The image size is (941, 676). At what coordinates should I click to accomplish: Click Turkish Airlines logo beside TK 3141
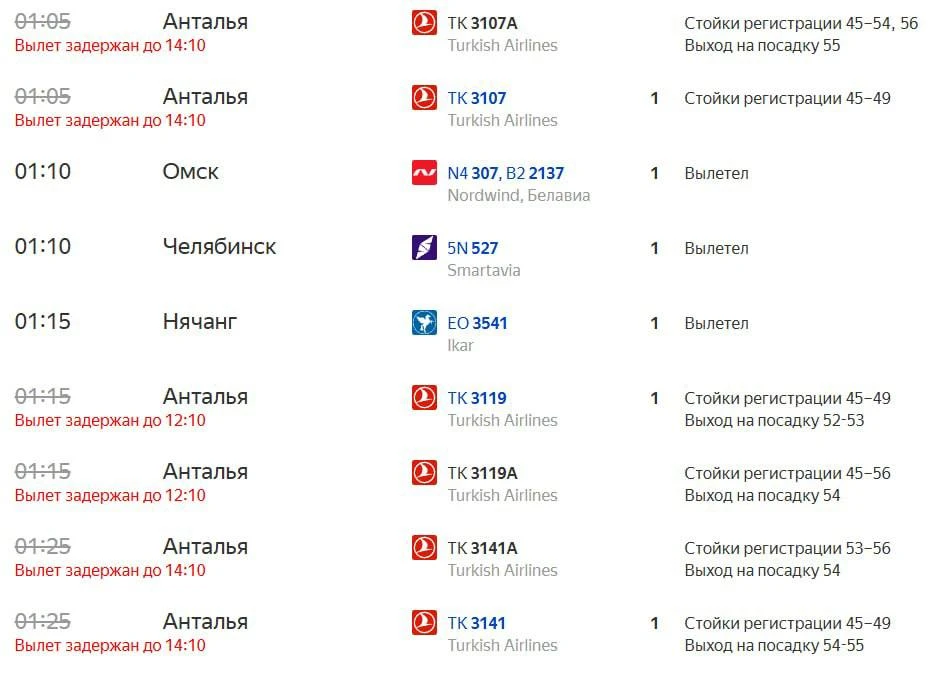tap(424, 623)
